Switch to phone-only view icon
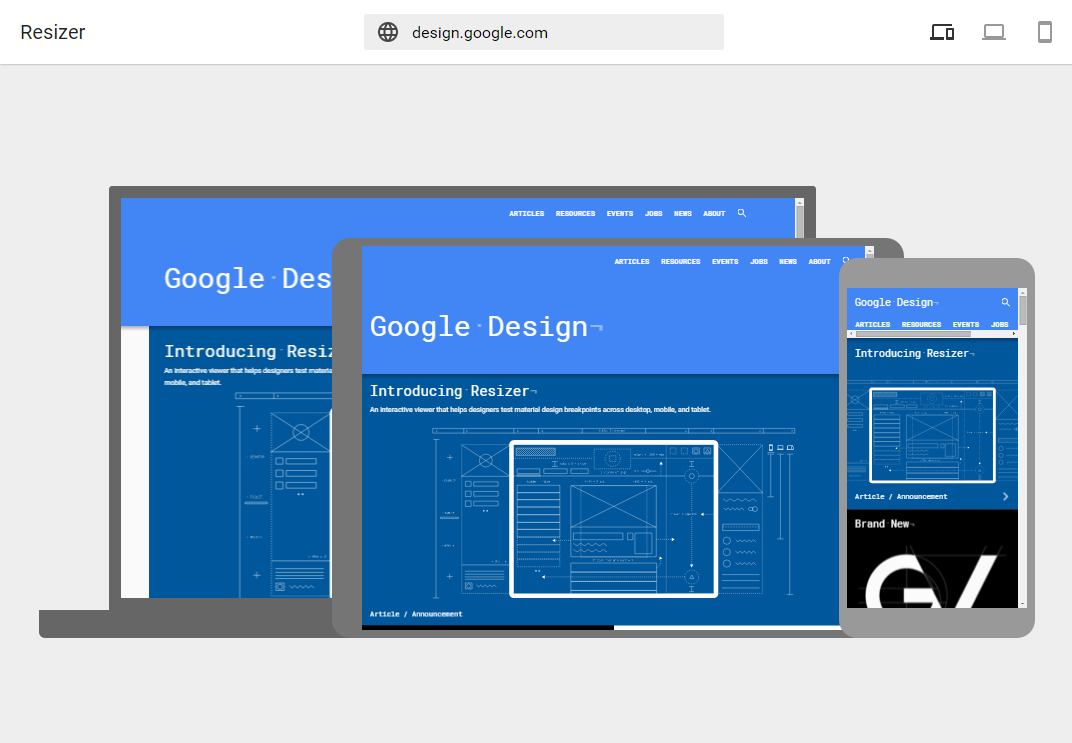The image size is (1072, 743). (1045, 32)
